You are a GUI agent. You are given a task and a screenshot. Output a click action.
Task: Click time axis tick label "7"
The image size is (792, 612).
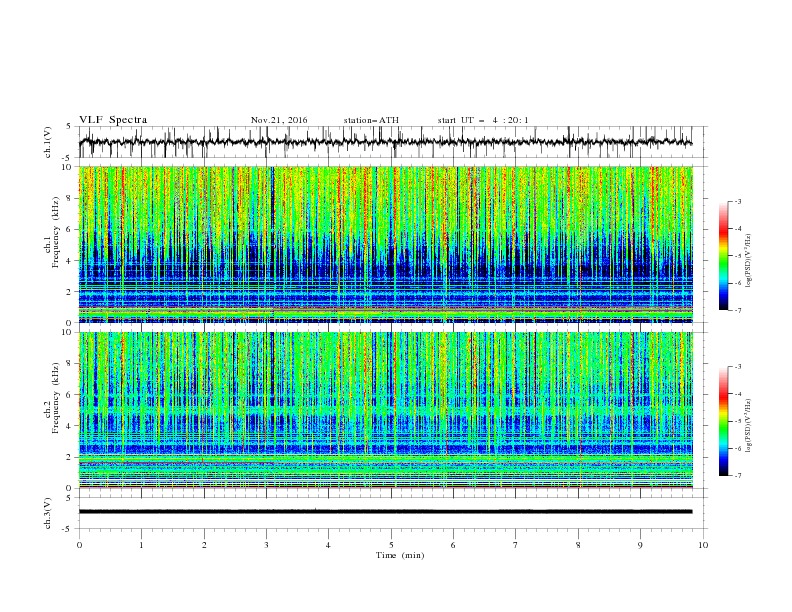(x=516, y=545)
